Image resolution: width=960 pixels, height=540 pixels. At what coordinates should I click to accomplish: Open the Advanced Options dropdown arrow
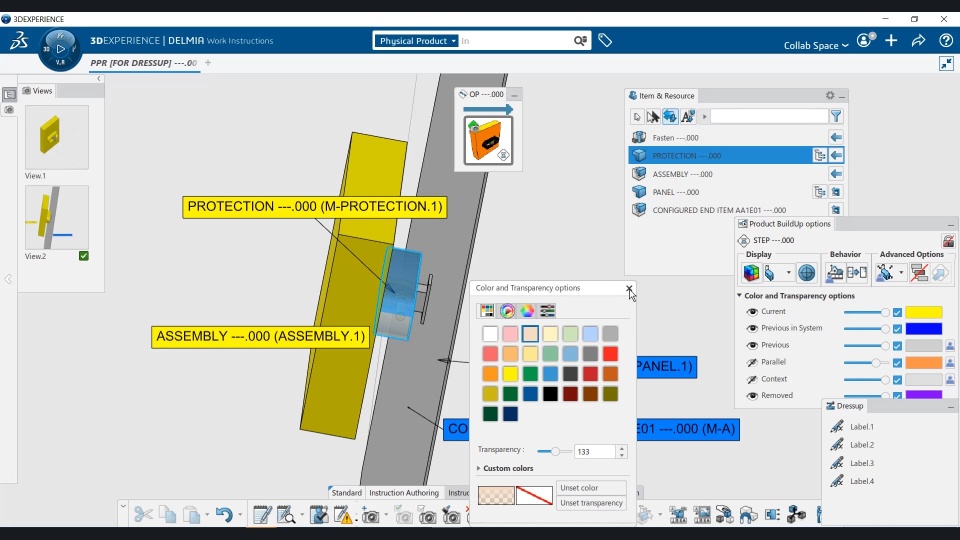[x=901, y=272]
